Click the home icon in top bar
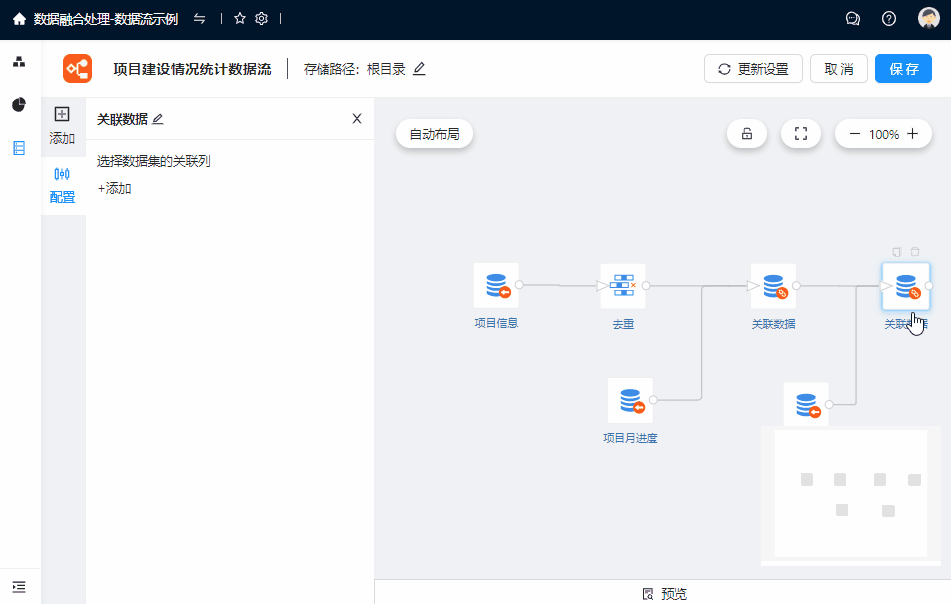This screenshot has height=604, width=951. (19, 19)
